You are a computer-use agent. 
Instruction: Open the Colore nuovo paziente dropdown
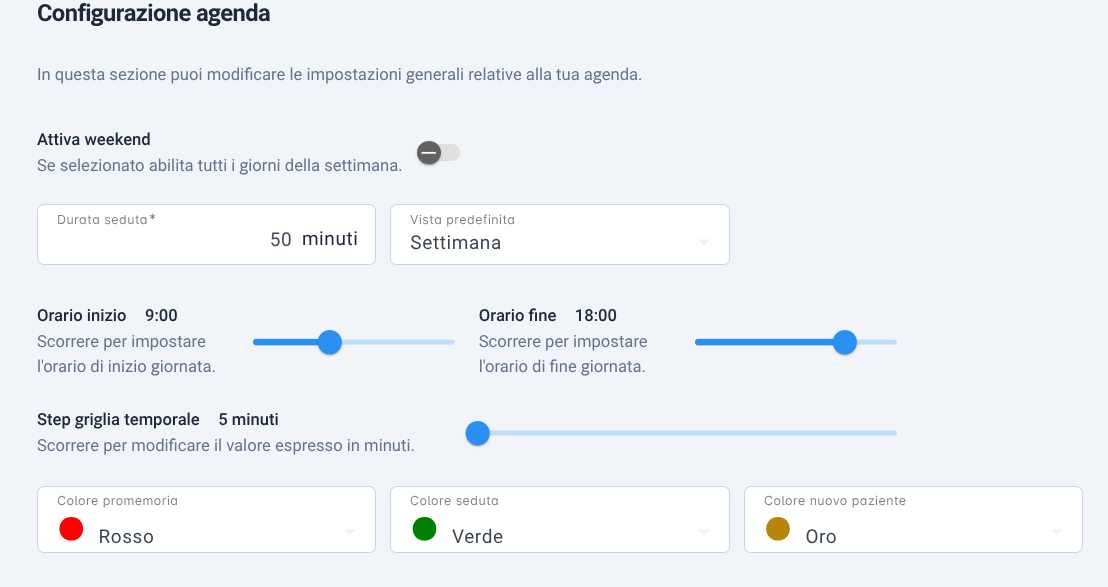click(913, 519)
